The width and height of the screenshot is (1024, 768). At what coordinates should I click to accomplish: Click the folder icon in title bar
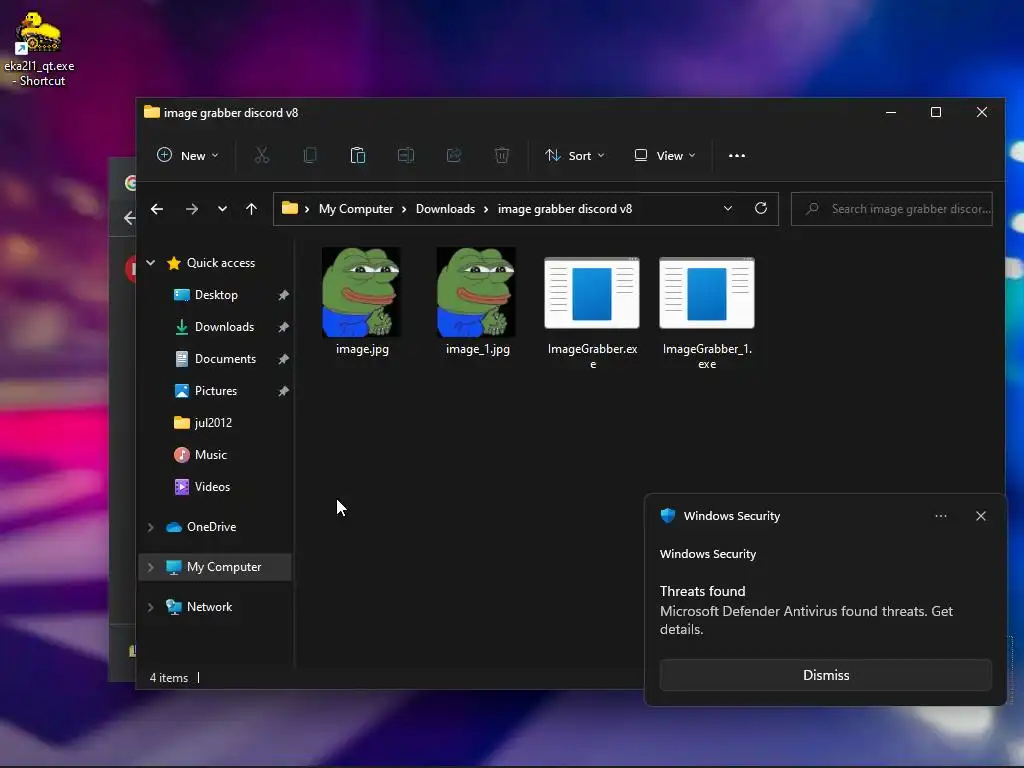click(152, 112)
